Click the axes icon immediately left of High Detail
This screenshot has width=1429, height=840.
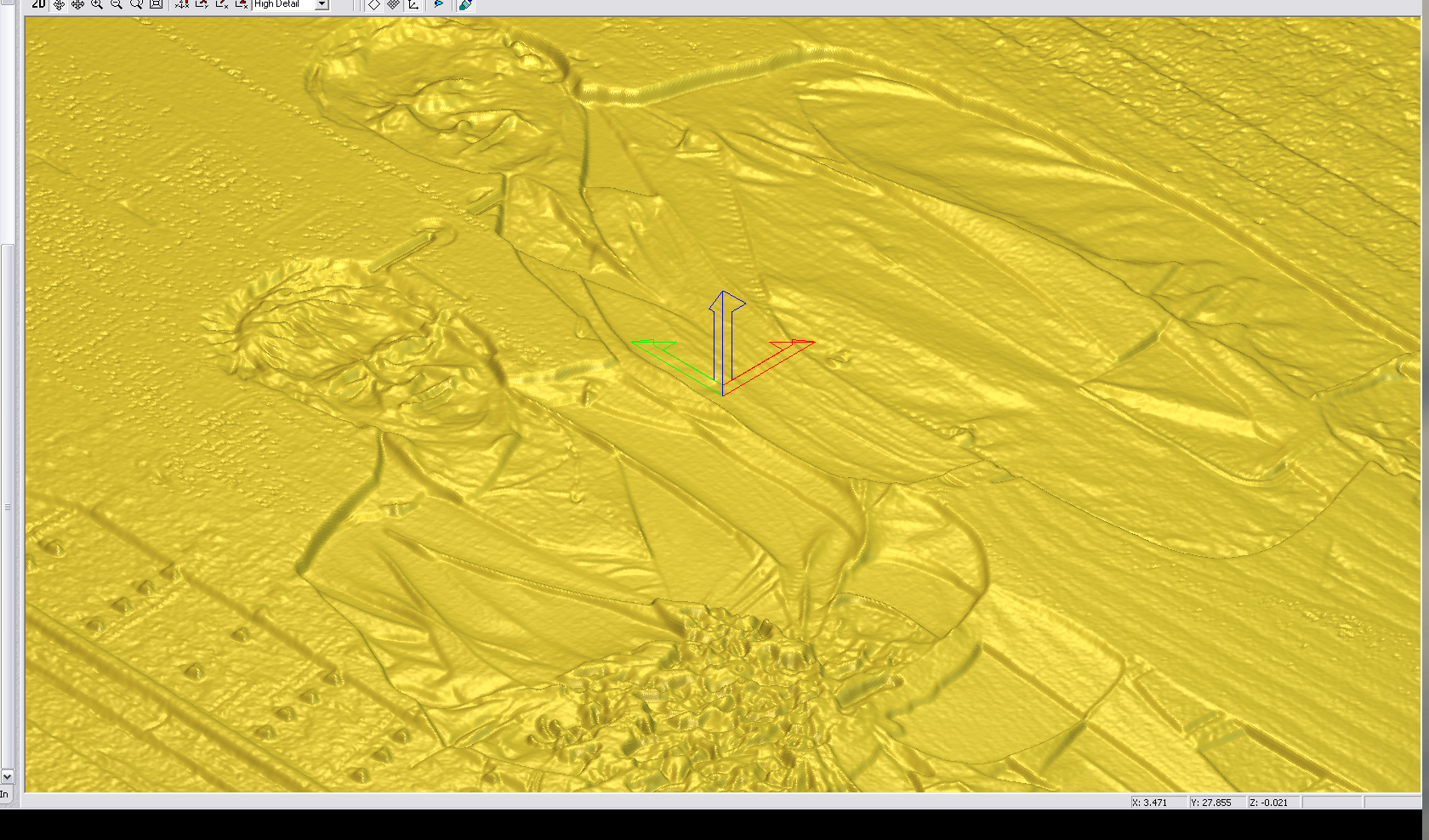(x=242, y=4)
